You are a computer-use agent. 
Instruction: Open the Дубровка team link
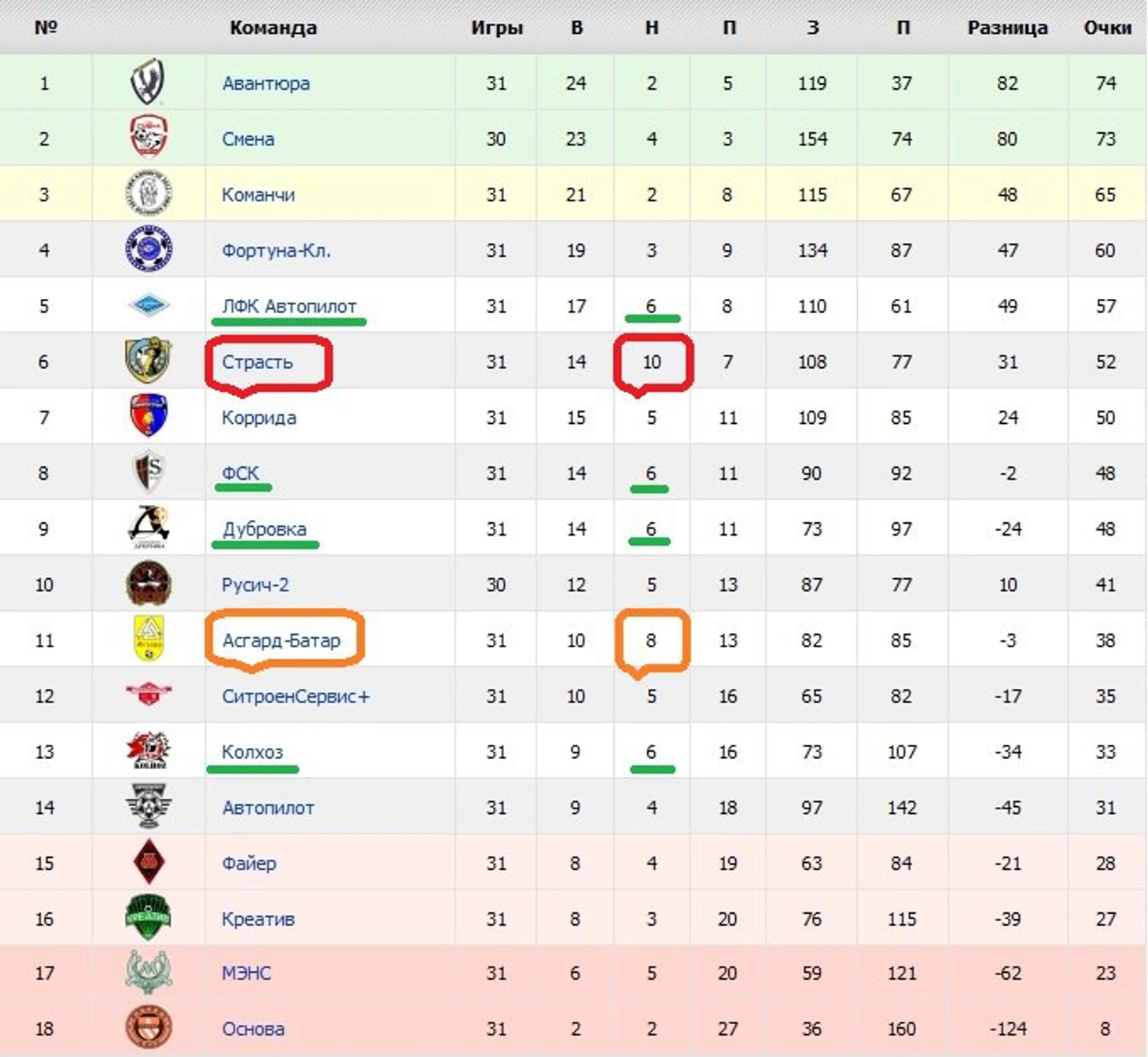point(264,528)
